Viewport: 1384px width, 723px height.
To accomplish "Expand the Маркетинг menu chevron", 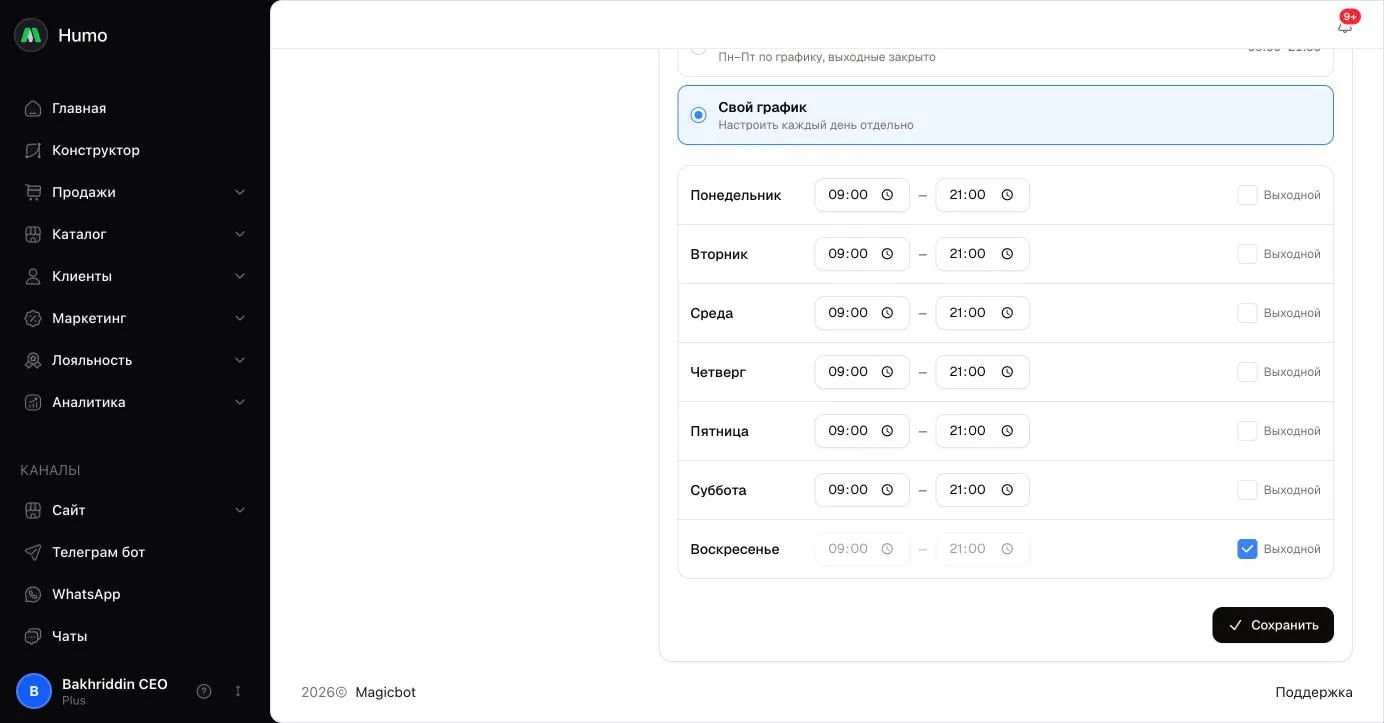I will [x=240, y=318].
